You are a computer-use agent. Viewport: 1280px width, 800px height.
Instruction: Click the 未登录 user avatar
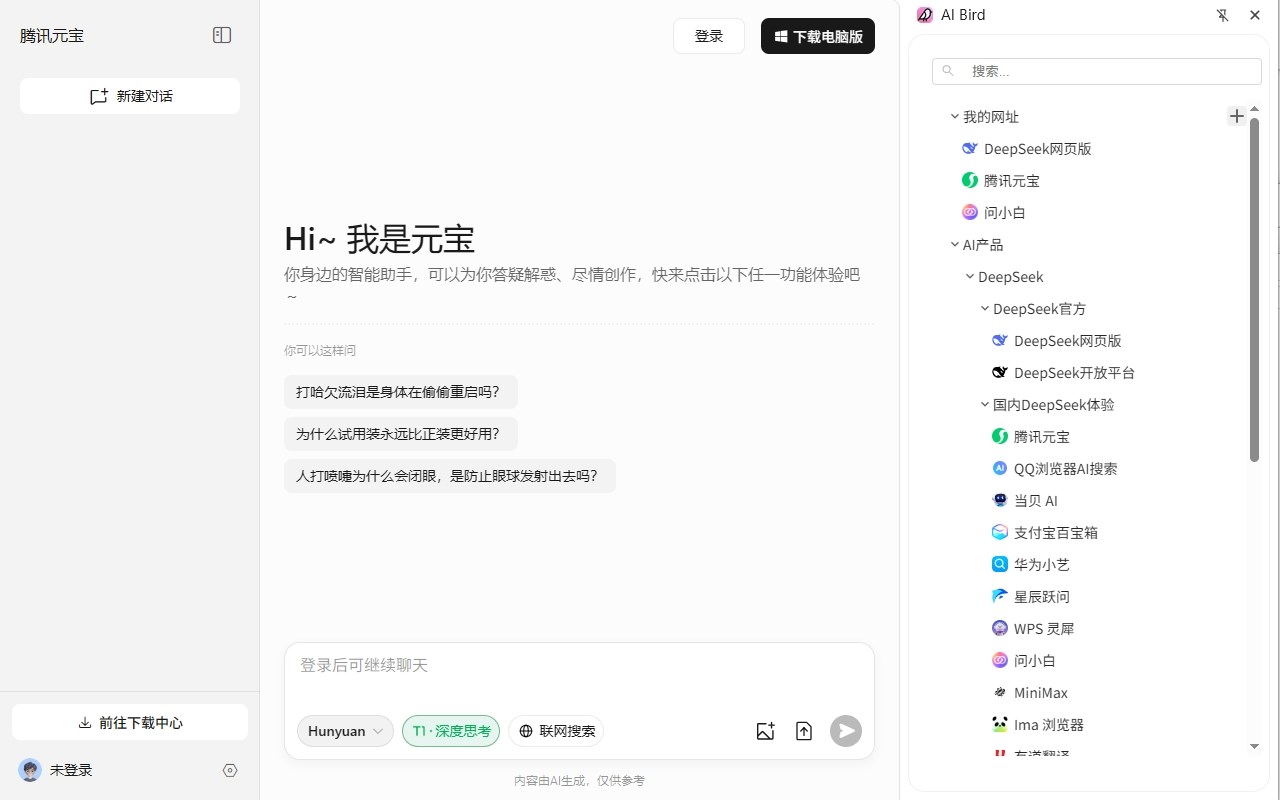click(x=30, y=770)
